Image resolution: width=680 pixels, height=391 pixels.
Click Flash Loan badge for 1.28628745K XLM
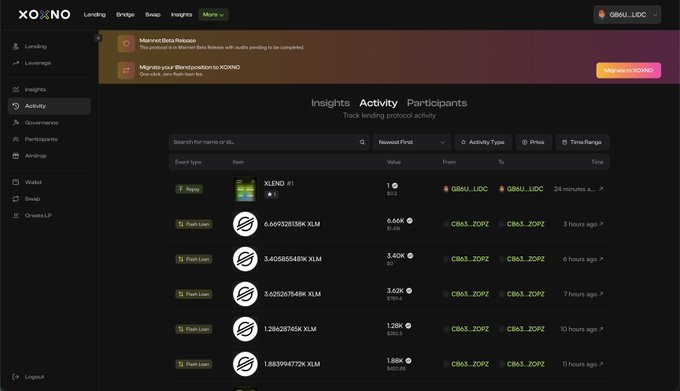193,329
